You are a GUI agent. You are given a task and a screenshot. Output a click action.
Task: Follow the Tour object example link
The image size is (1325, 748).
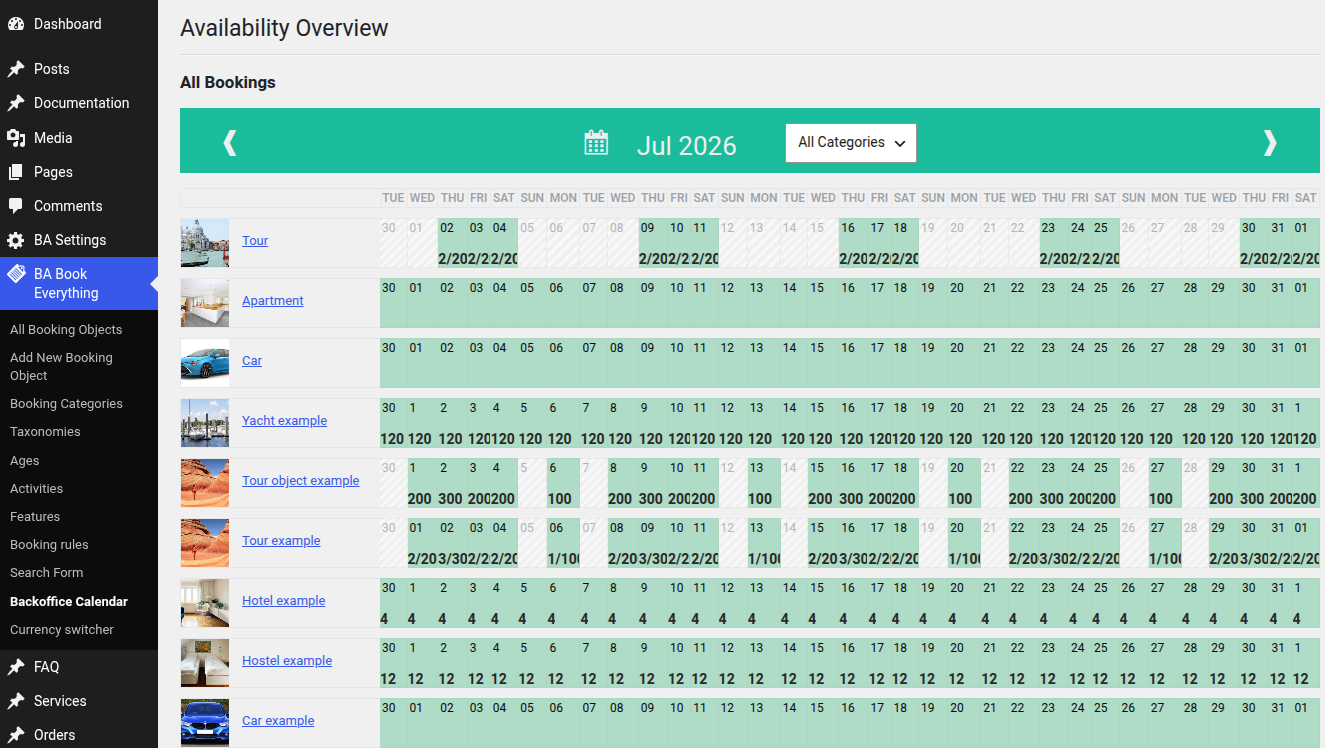pyautogui.click(x=300, y=481)
